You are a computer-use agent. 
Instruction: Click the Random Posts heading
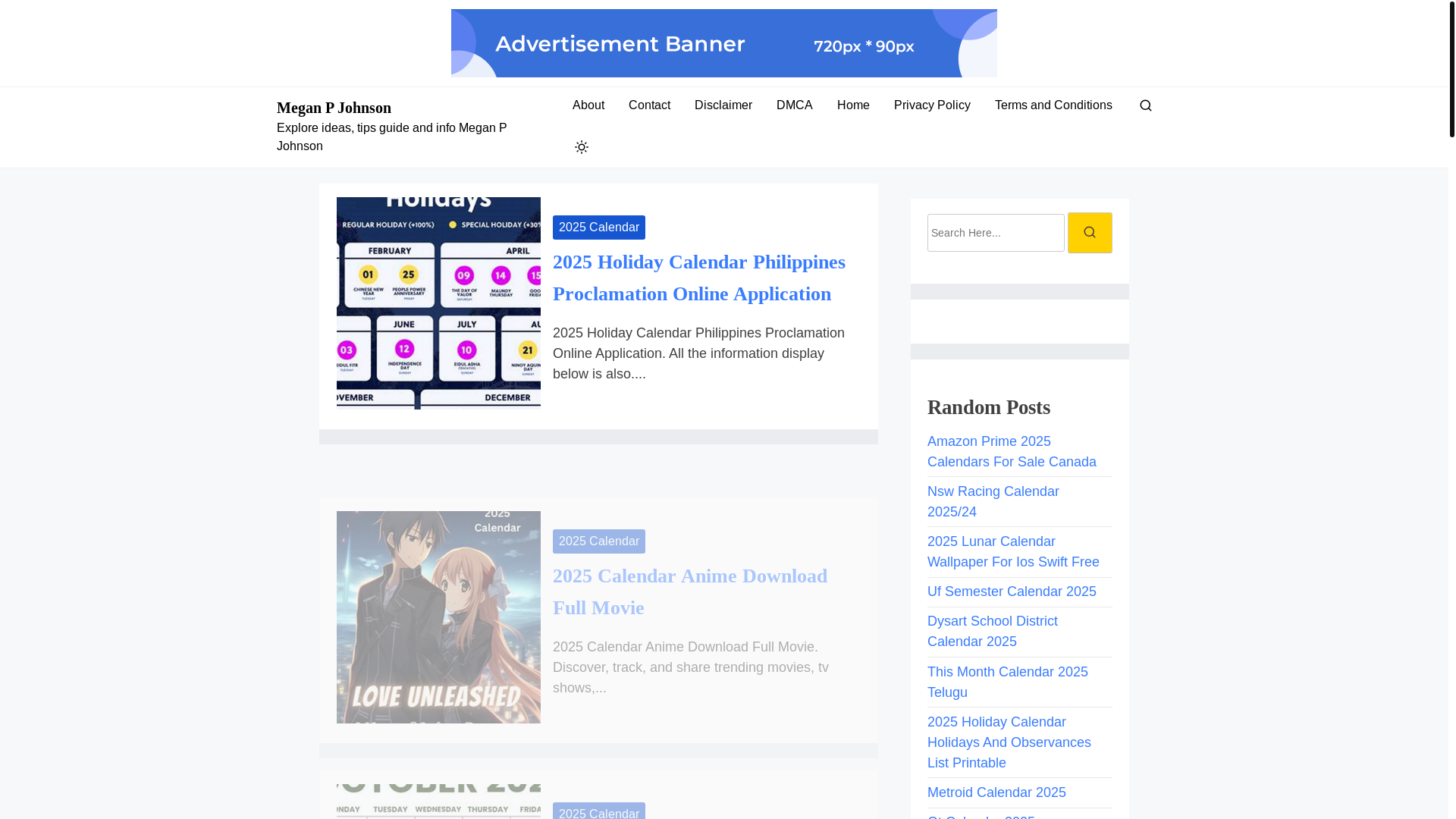[x=989, y=407]
